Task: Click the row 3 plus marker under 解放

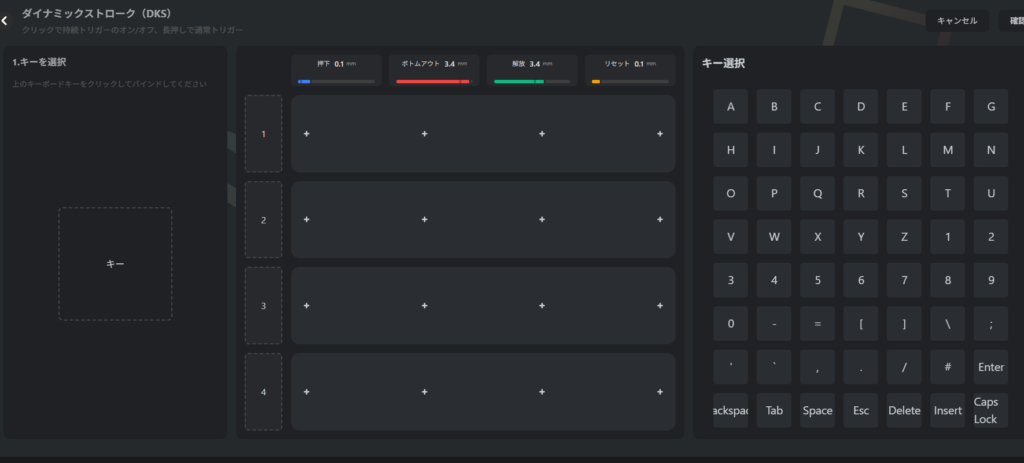Action: (x=541, y=306)
